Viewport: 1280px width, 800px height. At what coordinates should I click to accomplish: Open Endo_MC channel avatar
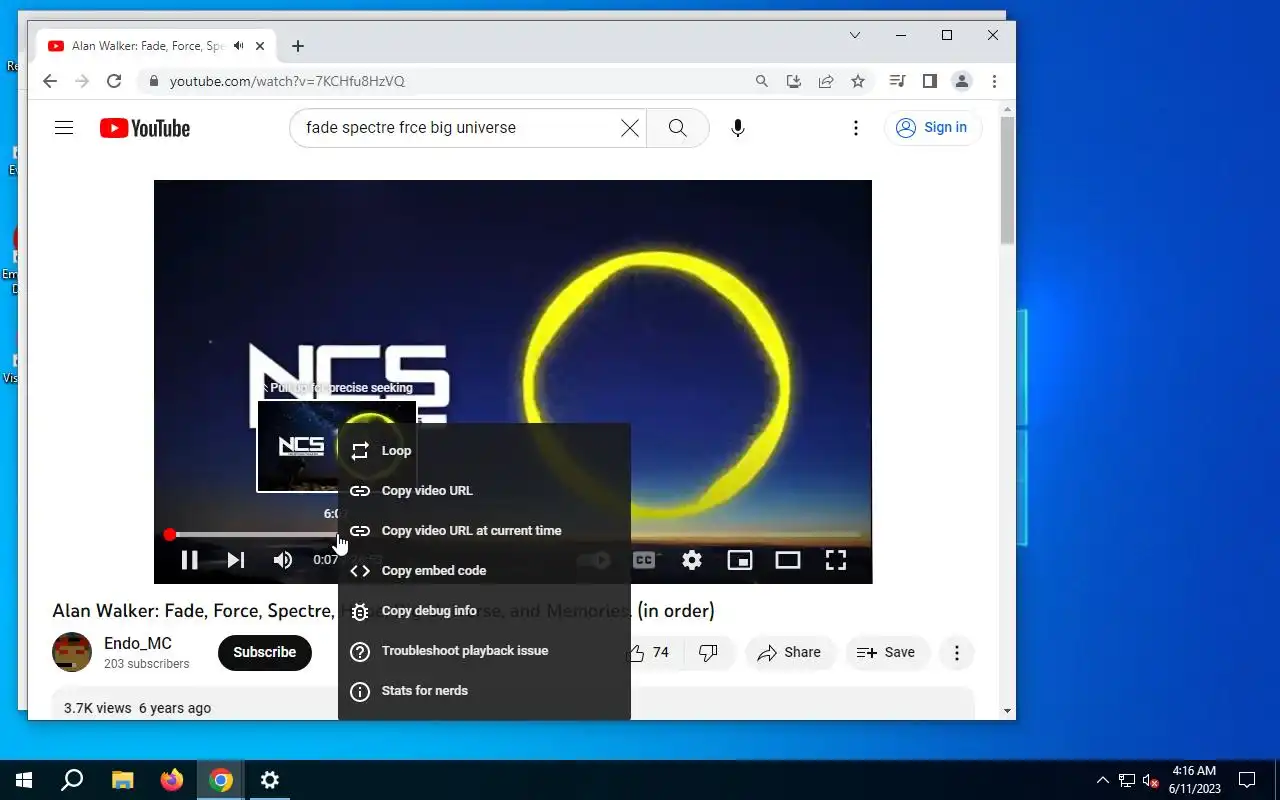click(x=72, y=652)
